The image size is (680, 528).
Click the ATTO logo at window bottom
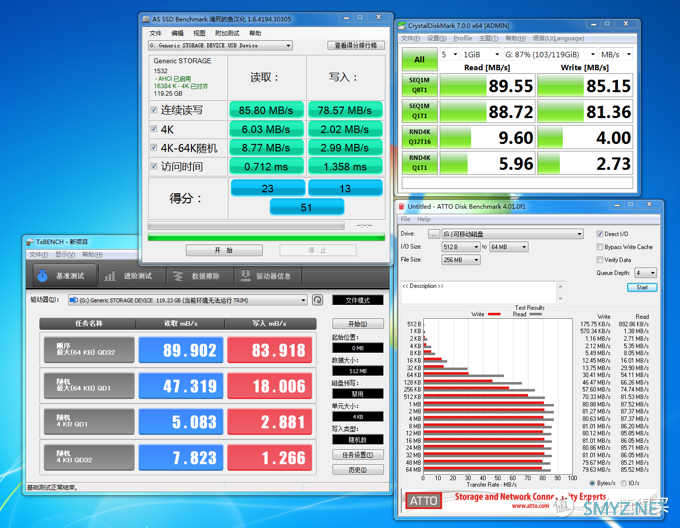[423, 501]
